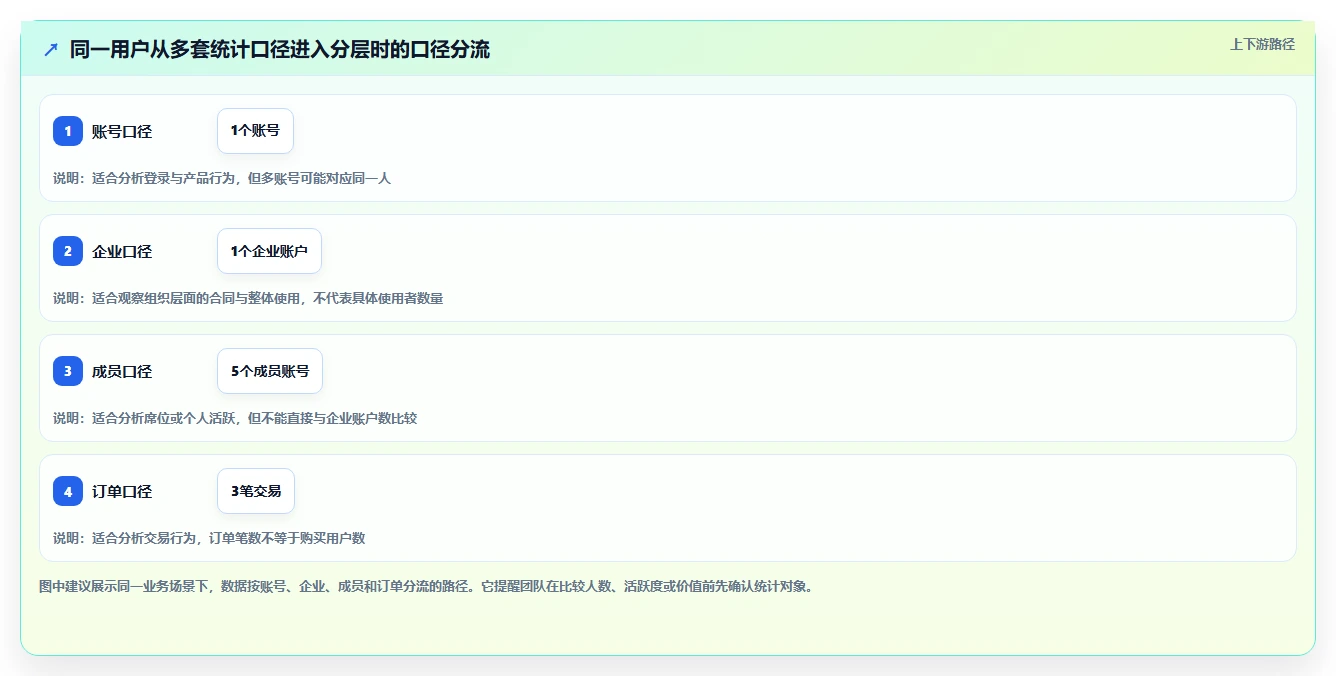The height and width of the screenshot is (676, 1336).
Task: Click the 3笔交易 chip
Action: [x=256, y=491]
